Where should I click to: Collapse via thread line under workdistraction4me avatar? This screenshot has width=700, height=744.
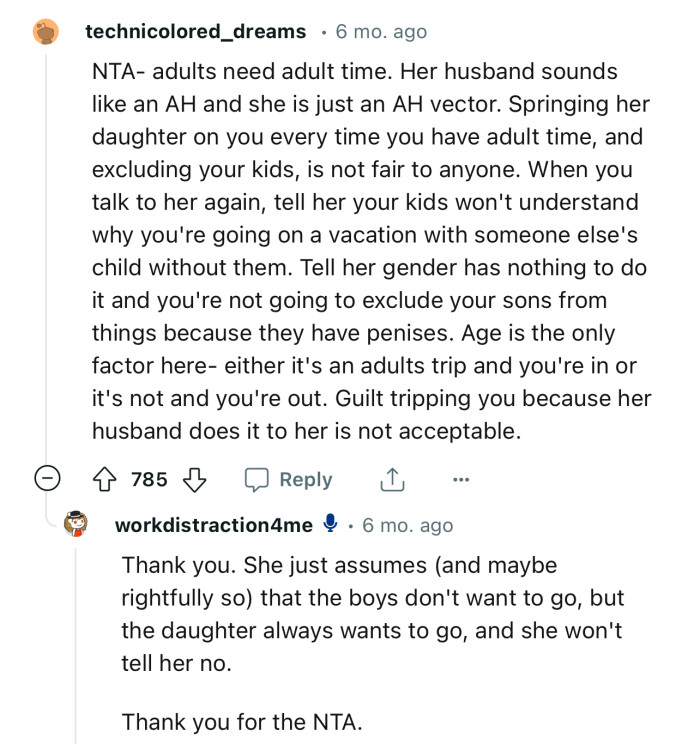click(x=77, y=640)
